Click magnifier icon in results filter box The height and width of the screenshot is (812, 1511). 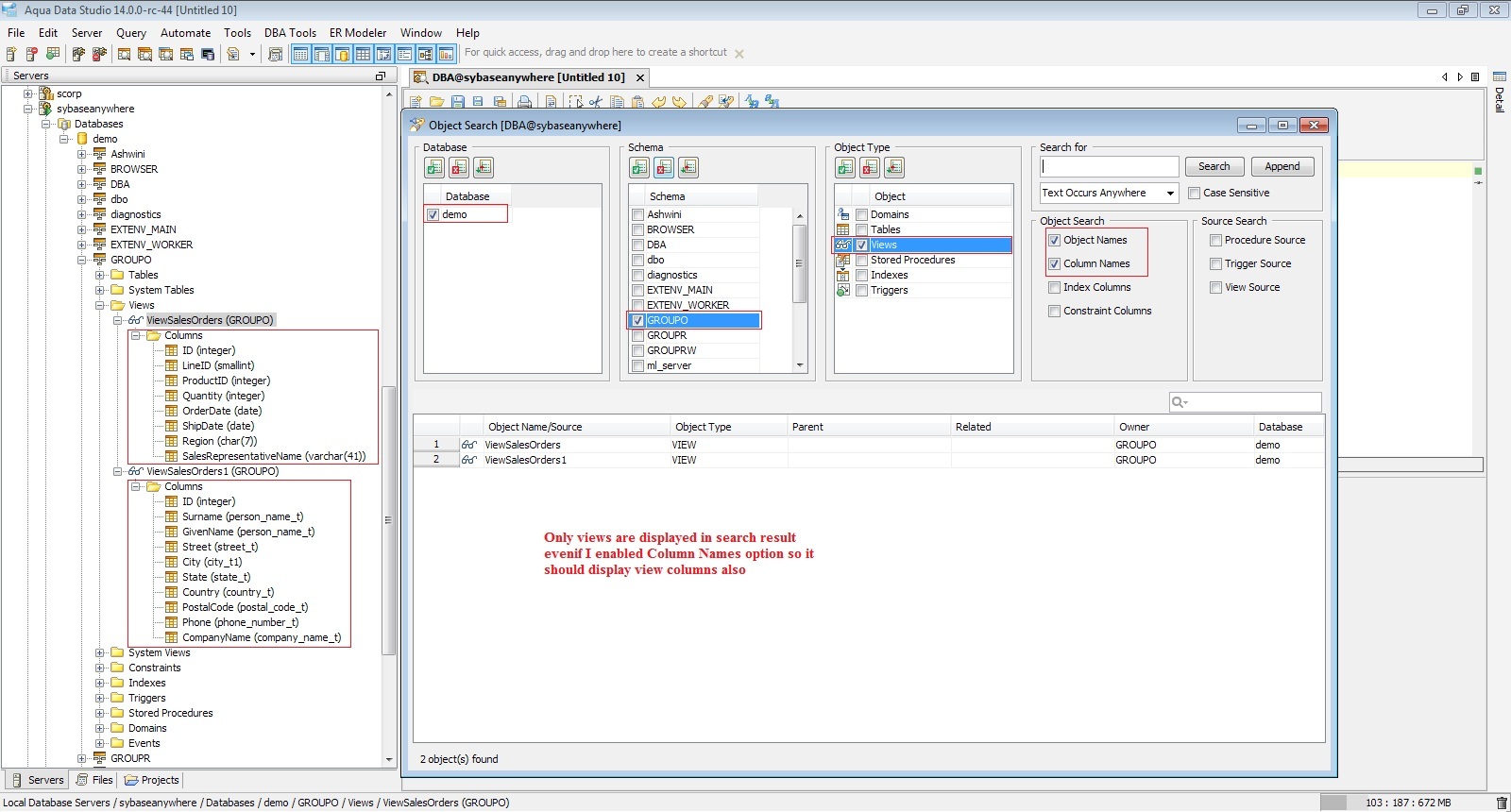[1180, 402]
